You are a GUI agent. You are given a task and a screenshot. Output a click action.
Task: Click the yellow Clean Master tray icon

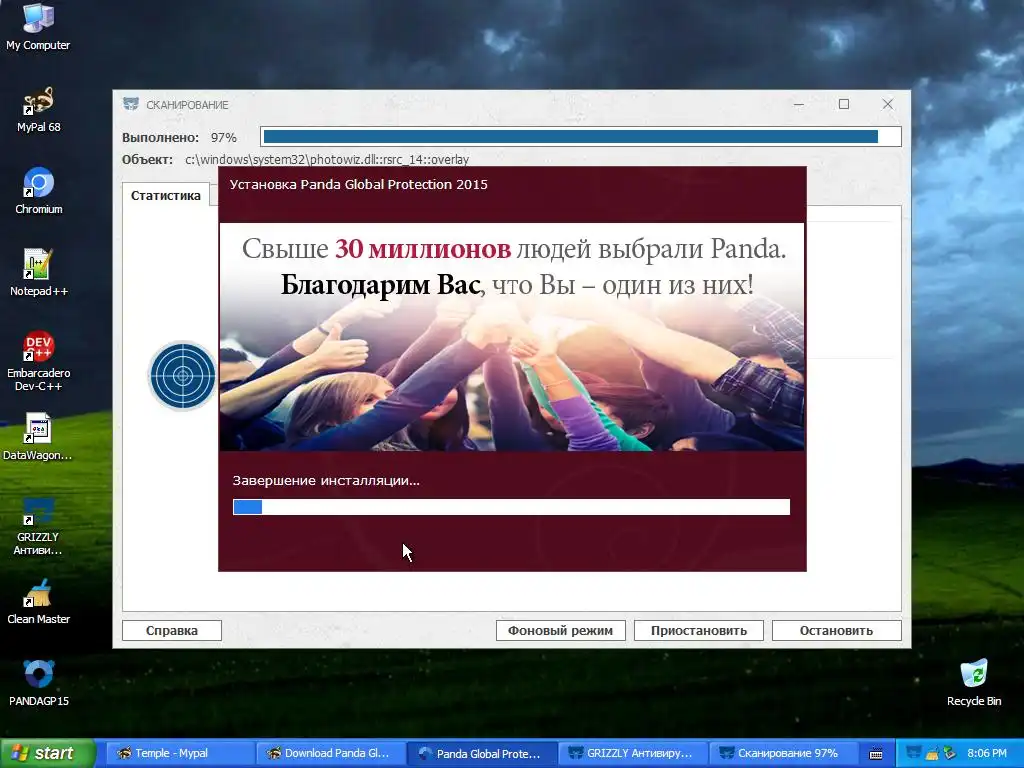tap(932, 753)
